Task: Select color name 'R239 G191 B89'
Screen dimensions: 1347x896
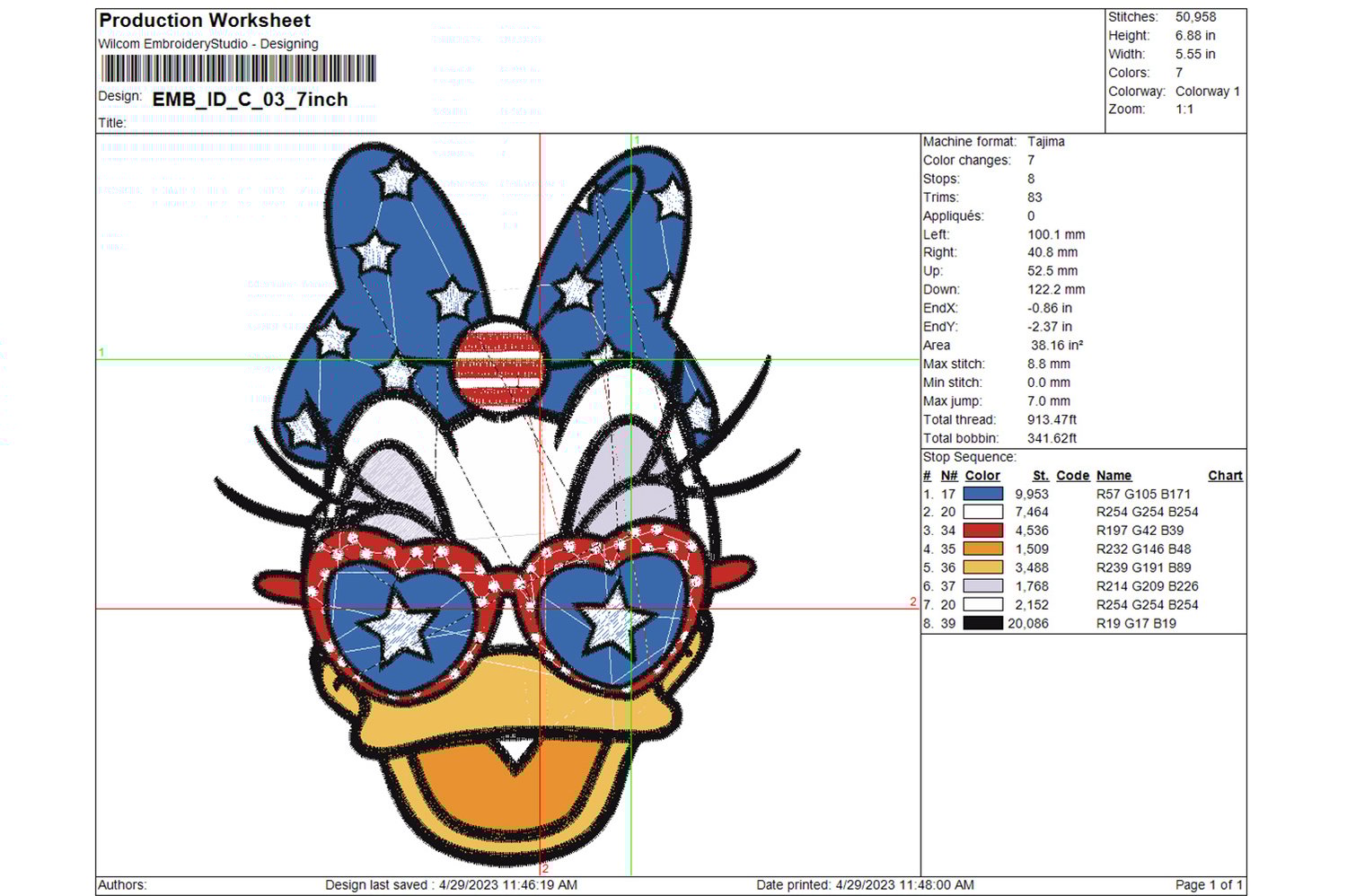Action: point(1143,567)
